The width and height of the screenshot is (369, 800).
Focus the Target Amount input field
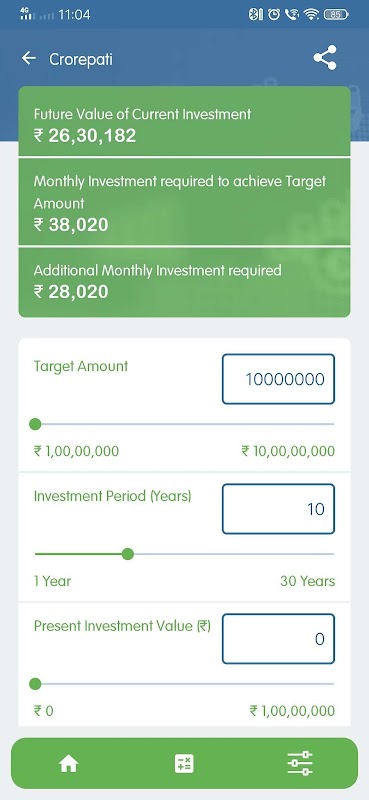pos(278,379)
